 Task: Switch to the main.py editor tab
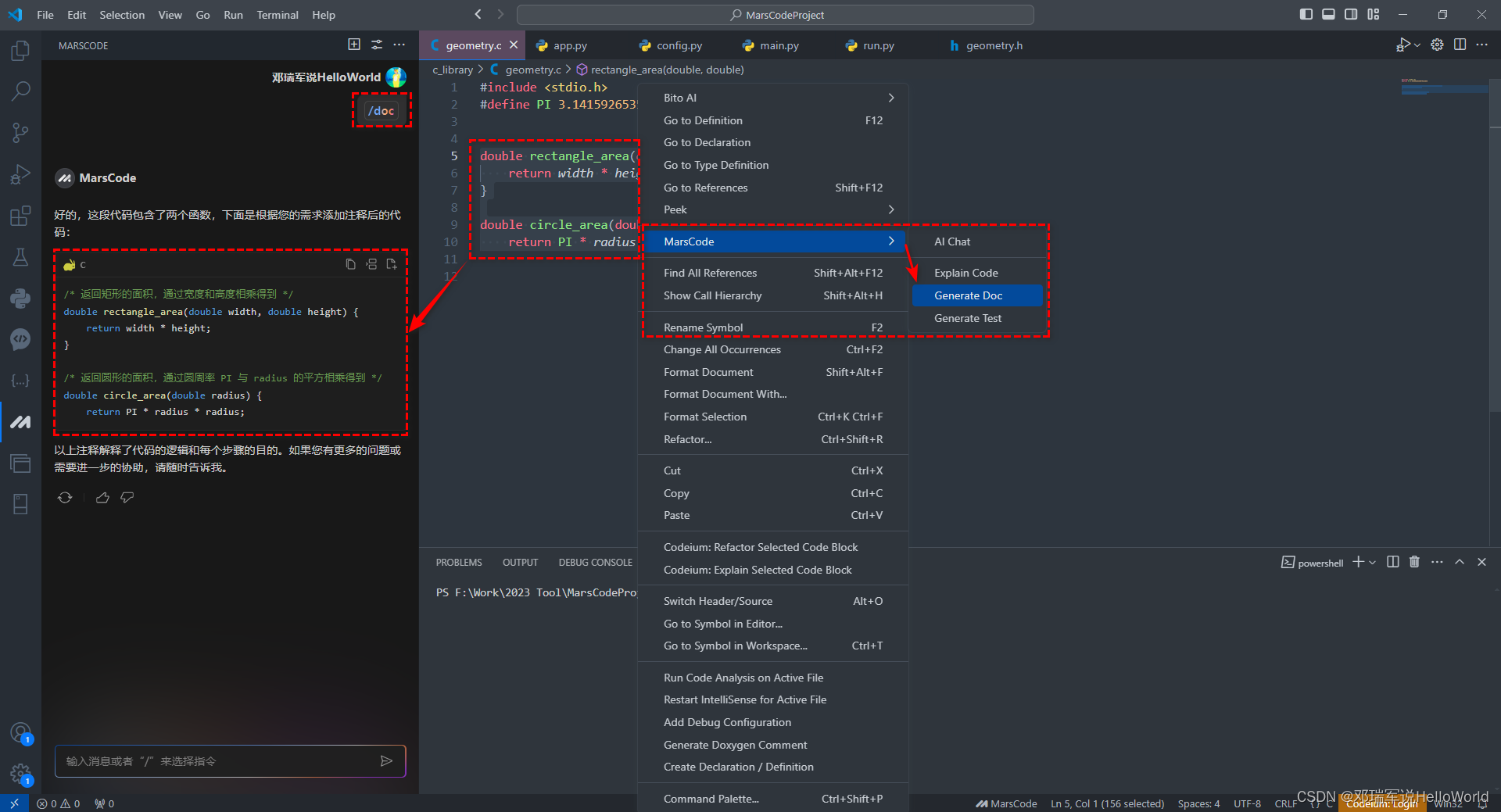[x=779, y=45]
